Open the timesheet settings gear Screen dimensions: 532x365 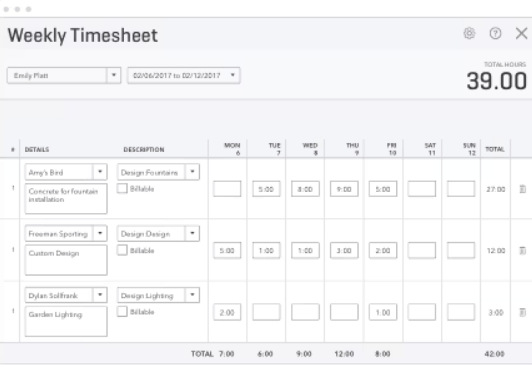[x=469, y=33]
